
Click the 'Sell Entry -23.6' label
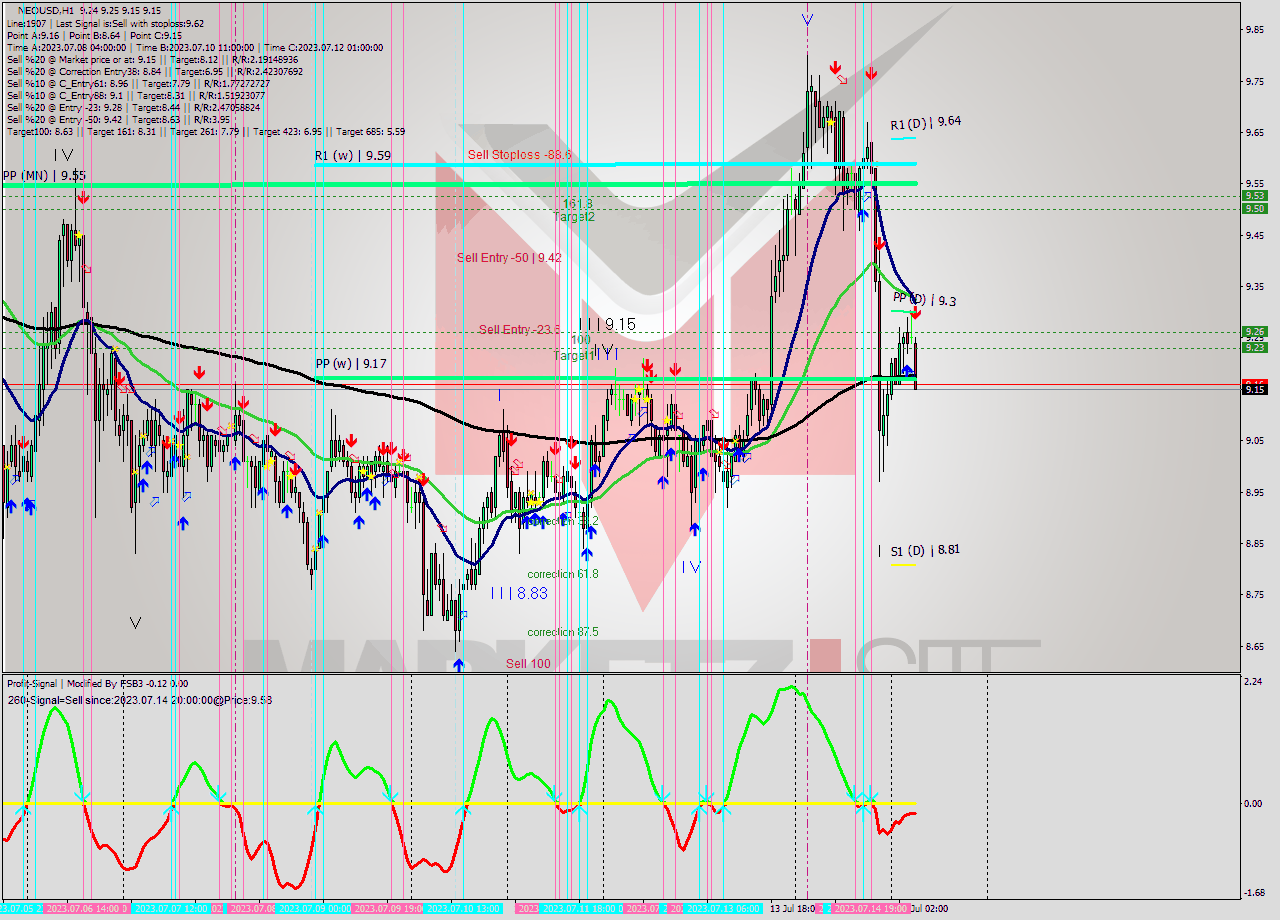519,330
